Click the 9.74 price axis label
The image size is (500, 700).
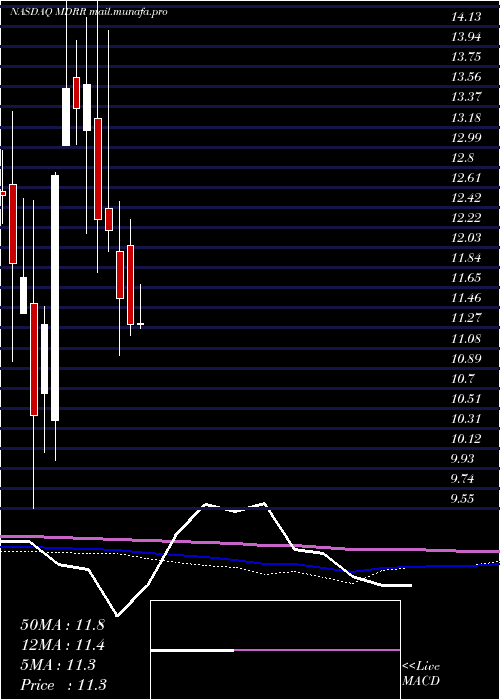(x=463, y=479)
